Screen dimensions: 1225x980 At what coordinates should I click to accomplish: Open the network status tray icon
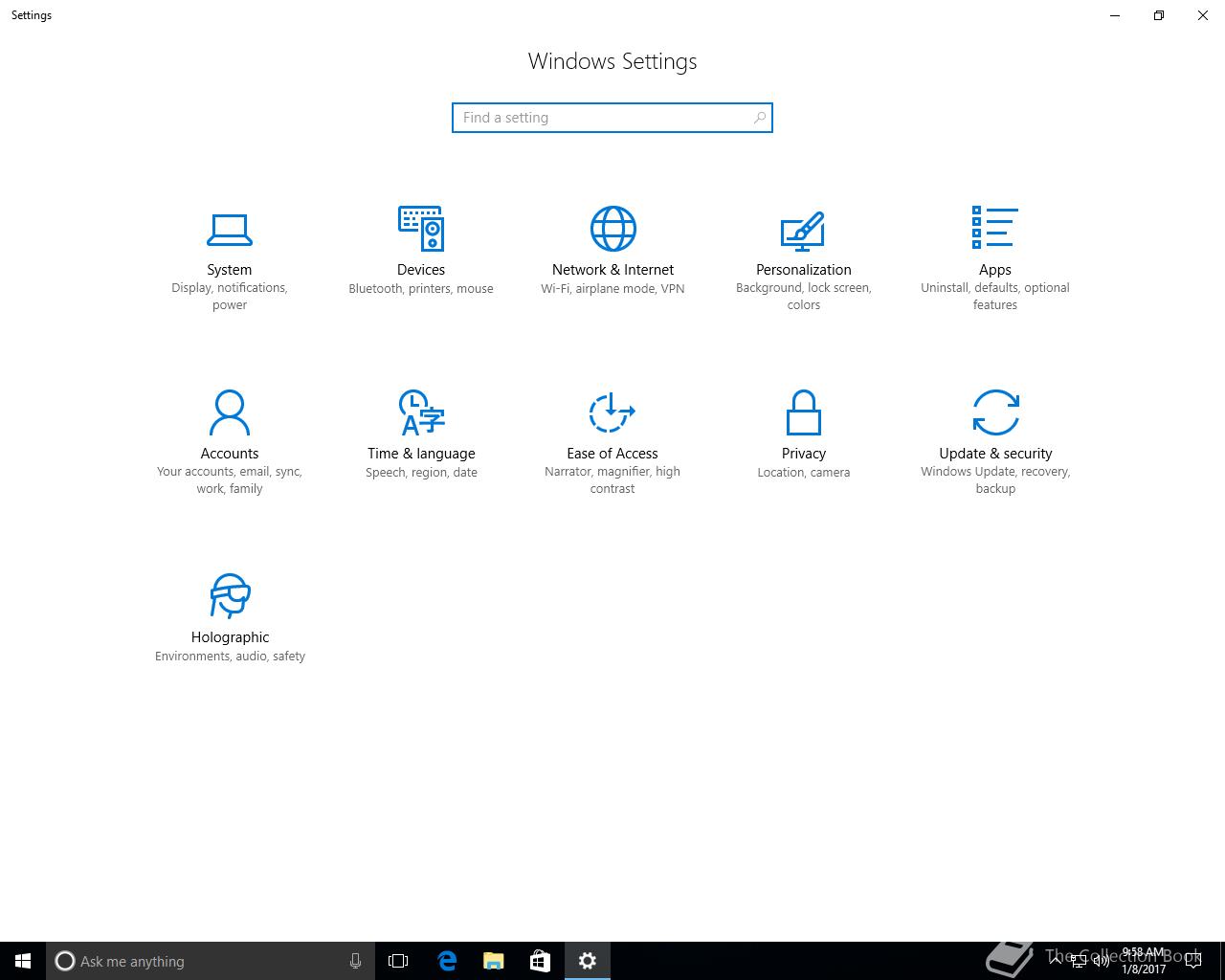(1080, 961)
